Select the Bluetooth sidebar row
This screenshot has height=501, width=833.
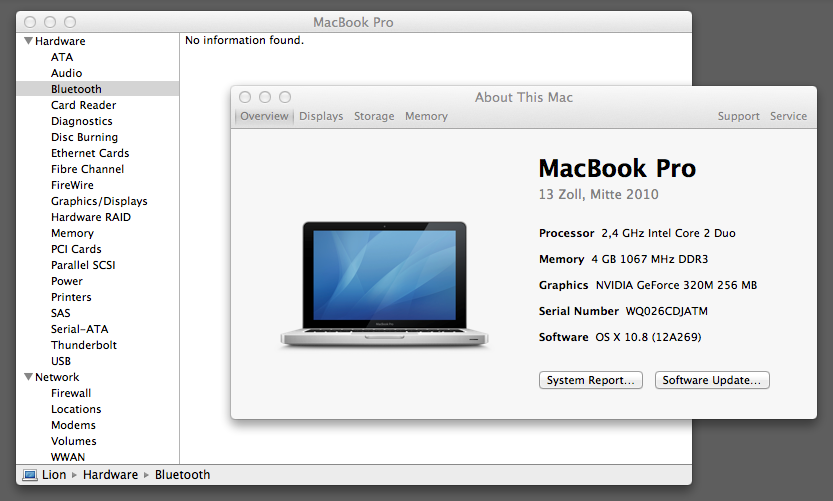coord(98,89)
